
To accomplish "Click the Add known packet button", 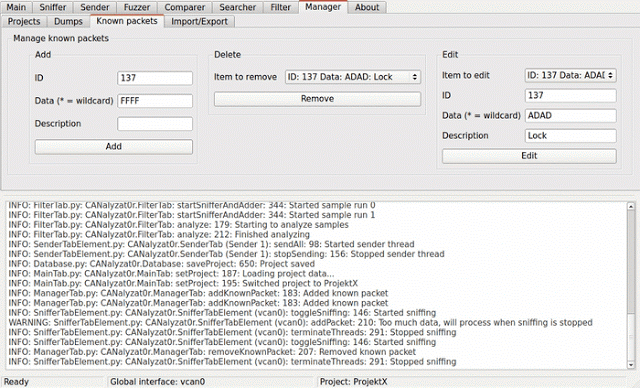I will pos(113,147).
